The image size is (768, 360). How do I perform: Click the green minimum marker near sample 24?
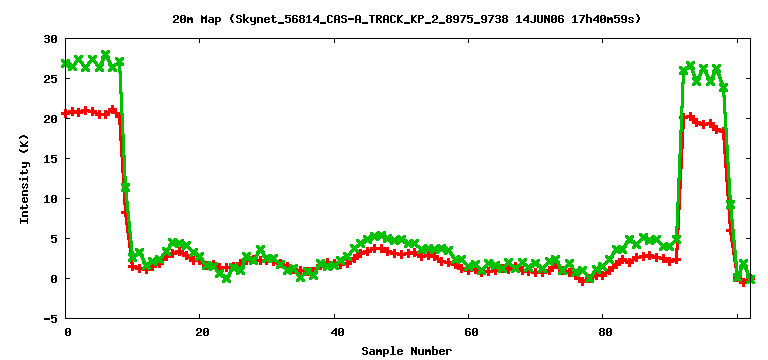click(x=226, y=278)
